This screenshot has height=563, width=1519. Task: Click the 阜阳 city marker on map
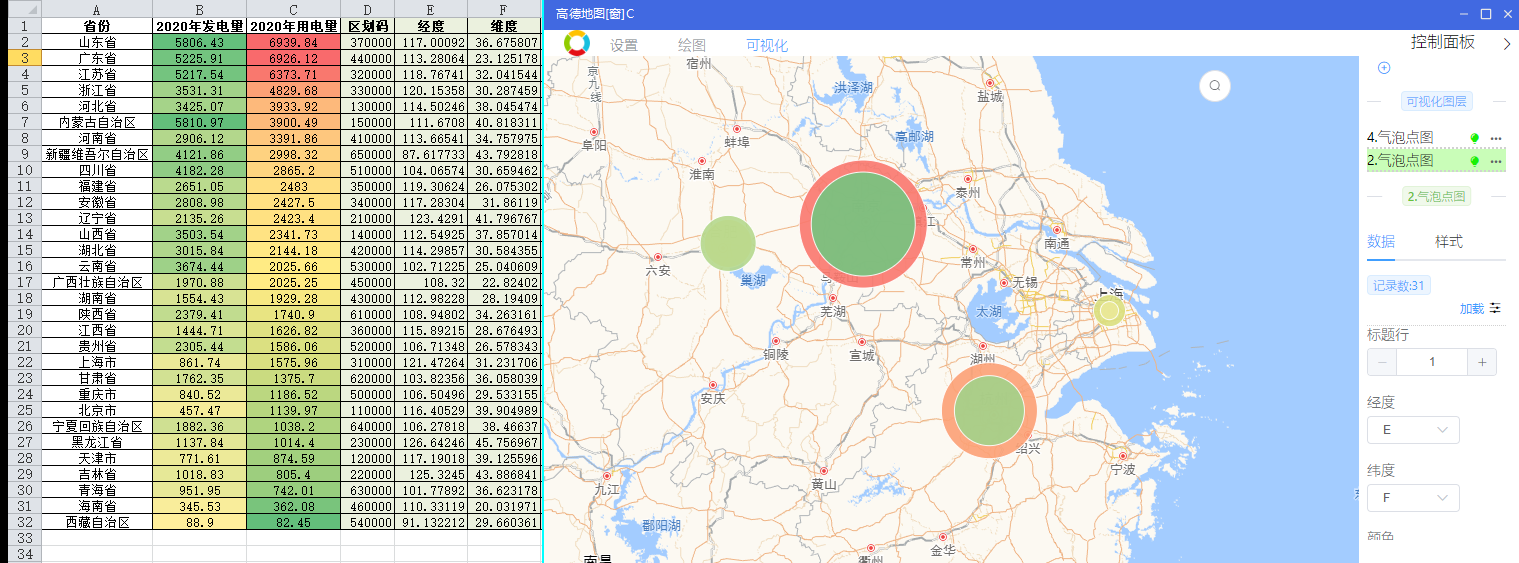tap(594, 132)
